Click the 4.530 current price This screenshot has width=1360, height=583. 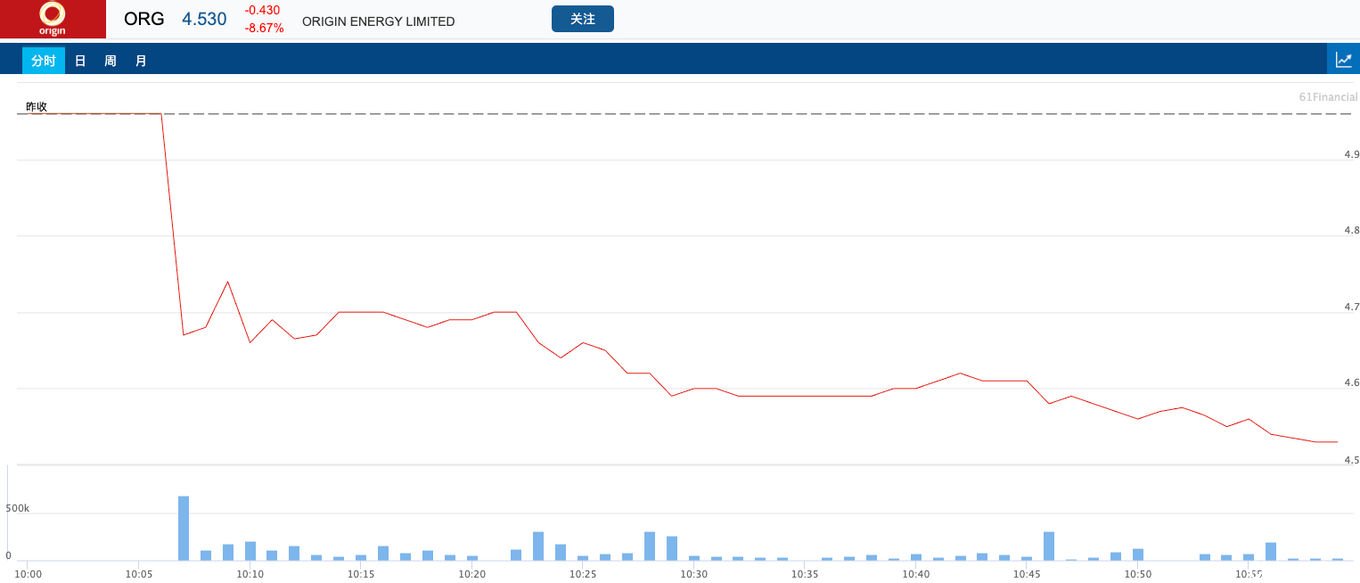[x=204, y=19]
